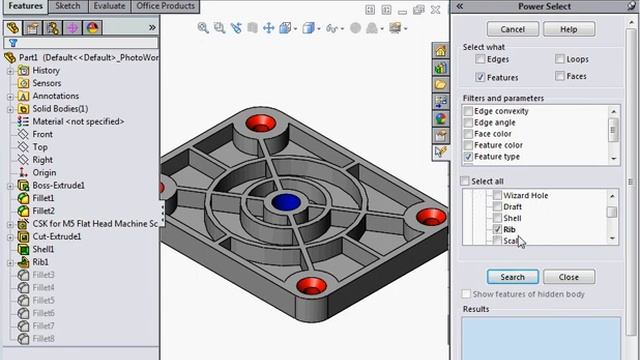Image resolution: width=640 pixels, height=360 pixels.
Task: Open the ConfigurationManager tab icon
Action: 53,28
